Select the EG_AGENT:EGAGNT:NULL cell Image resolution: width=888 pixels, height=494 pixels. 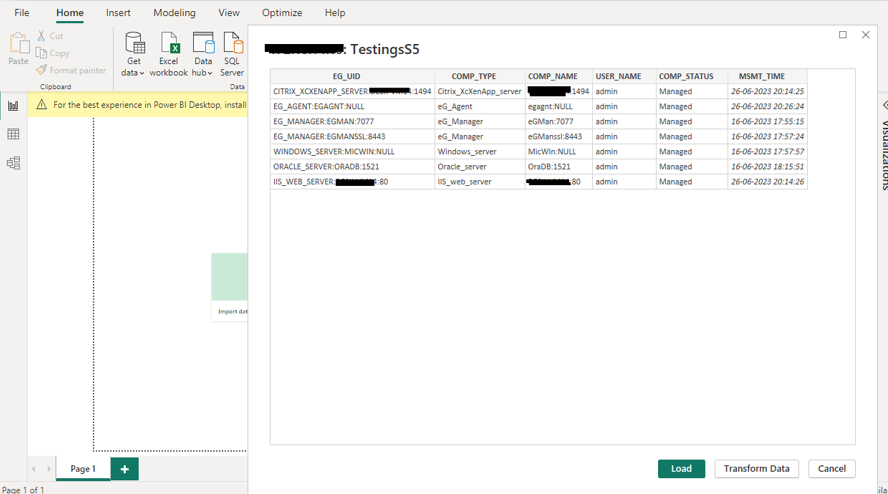click(352, 107)
